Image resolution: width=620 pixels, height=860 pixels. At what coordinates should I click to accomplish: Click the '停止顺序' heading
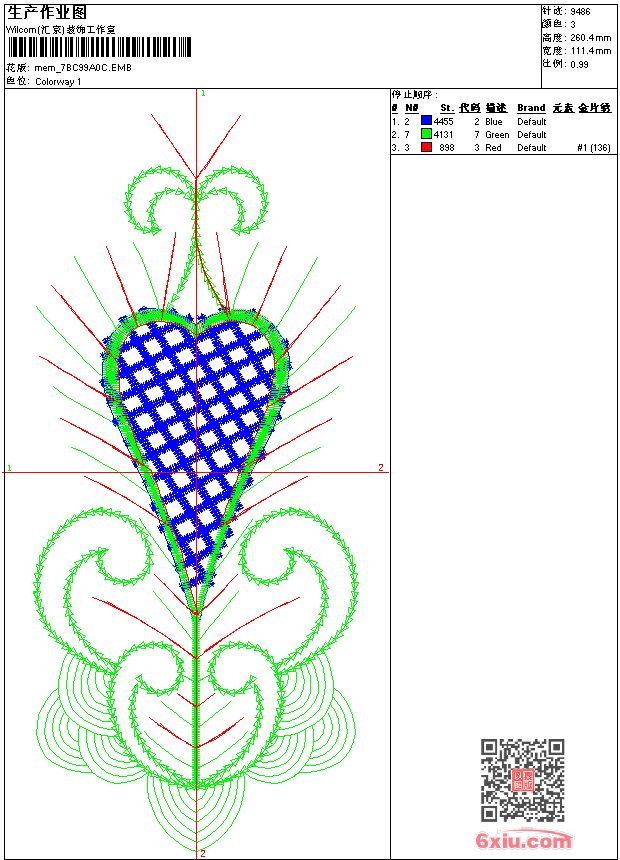[414, 95]
